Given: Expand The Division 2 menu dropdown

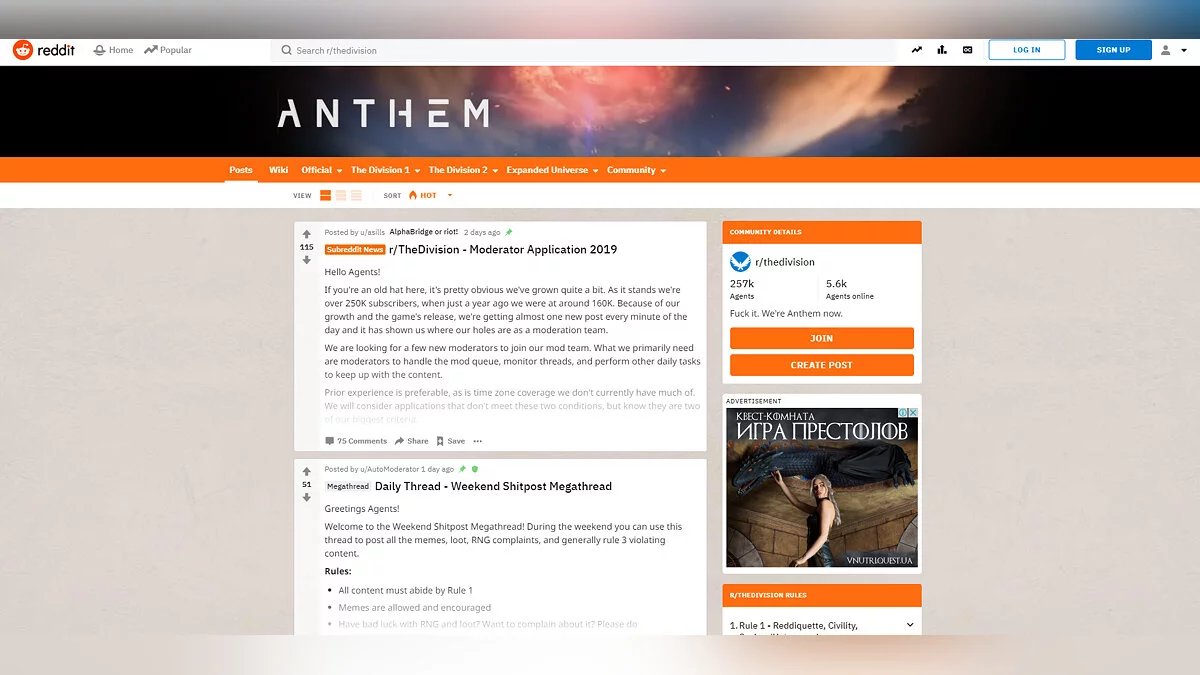Looking at the screenshot, I should coord(464,170).
